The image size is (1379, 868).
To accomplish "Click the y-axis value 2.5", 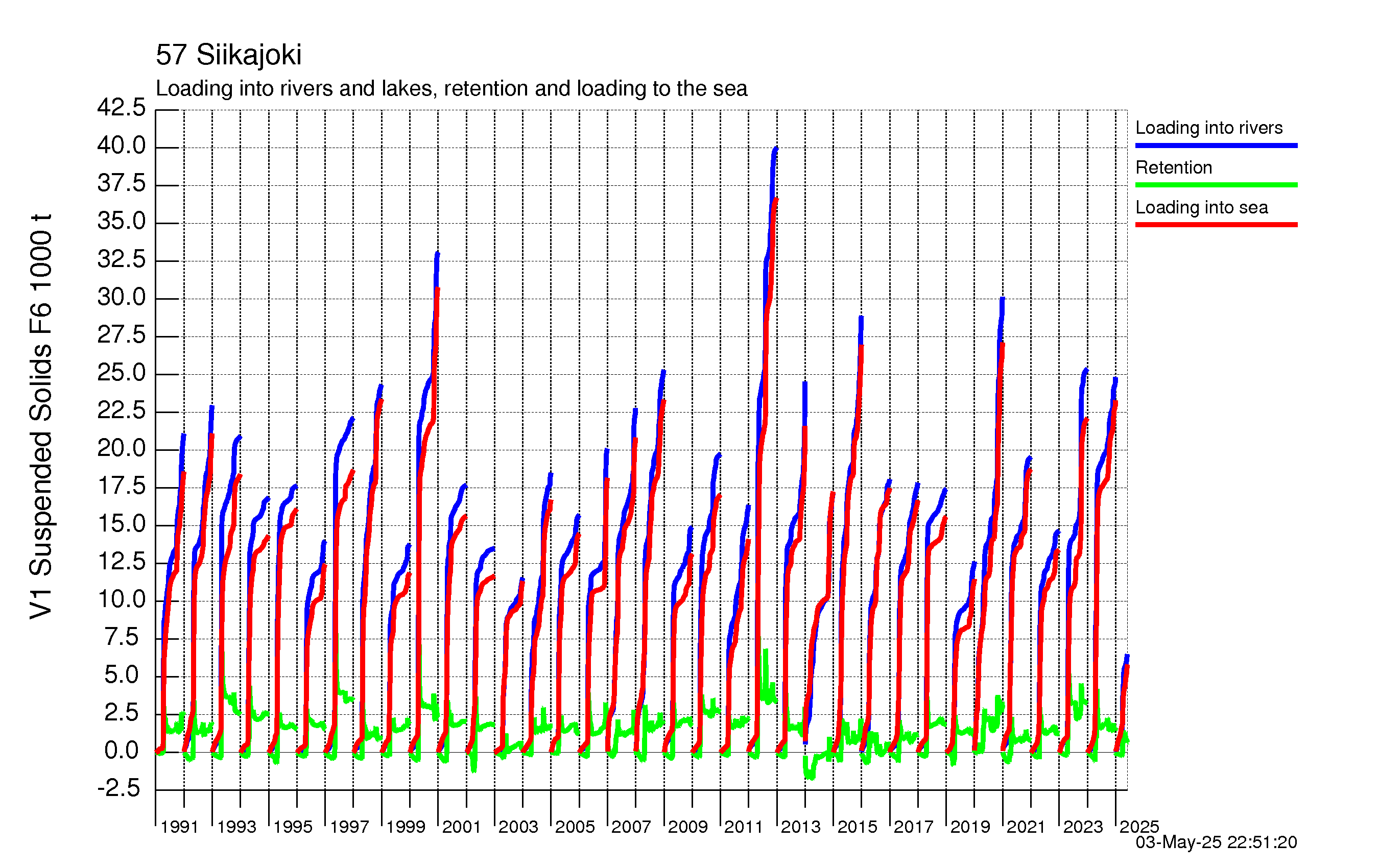I will click(121, 713).
